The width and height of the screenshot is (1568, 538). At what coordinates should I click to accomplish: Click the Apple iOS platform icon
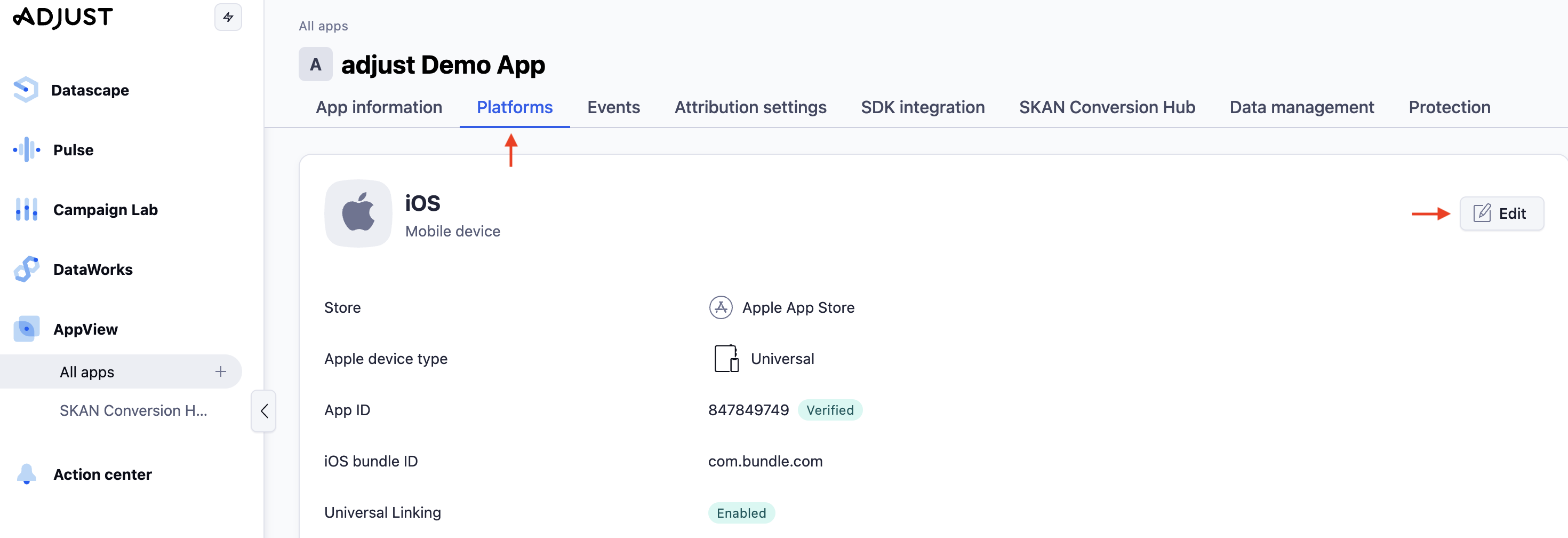[x=358, y=213]
